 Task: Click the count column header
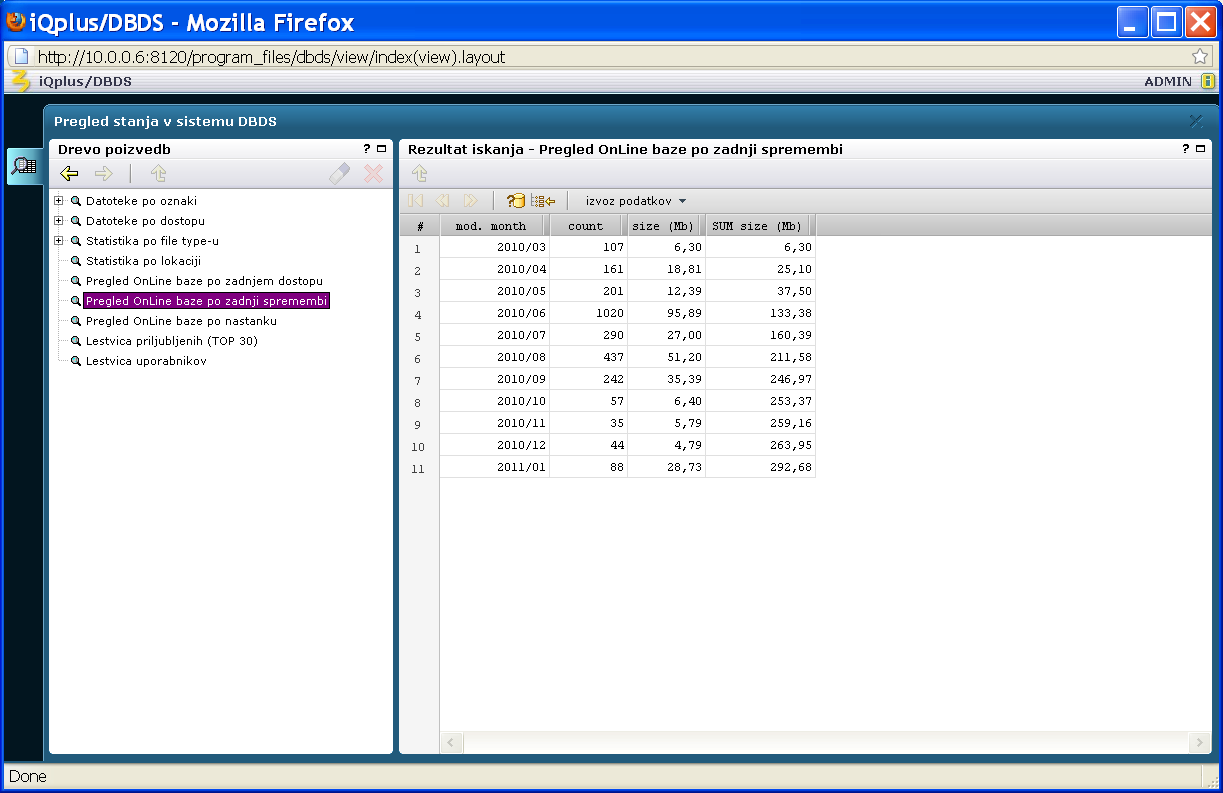coord(588,226)
